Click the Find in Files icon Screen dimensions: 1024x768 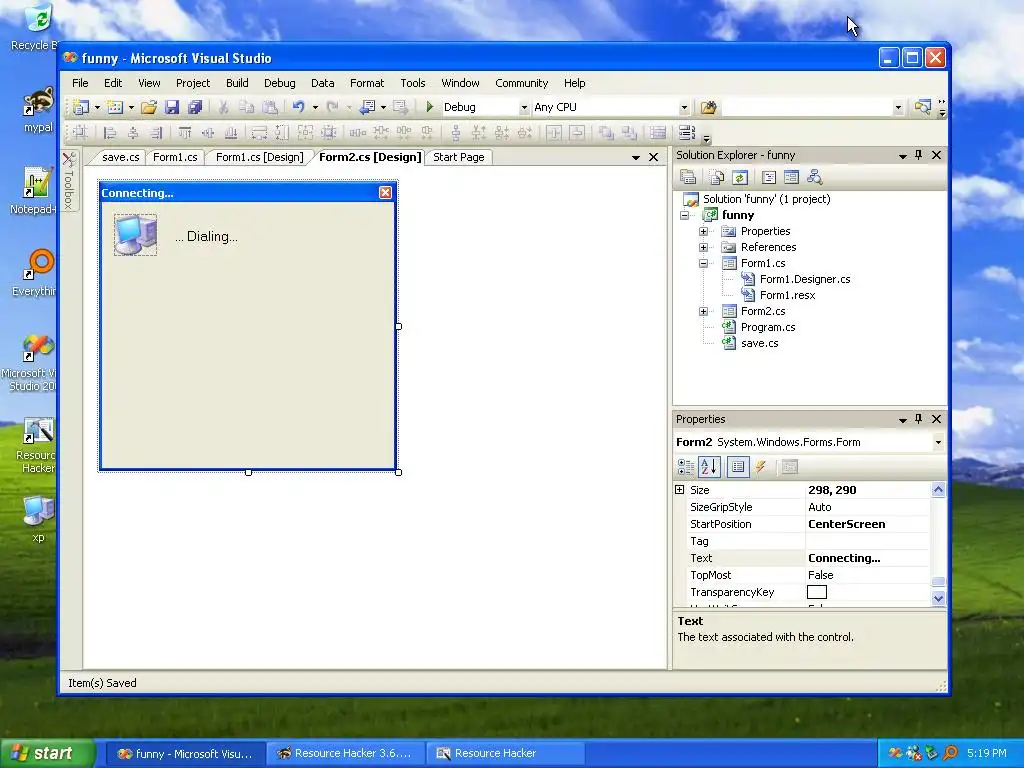(709, 107)
